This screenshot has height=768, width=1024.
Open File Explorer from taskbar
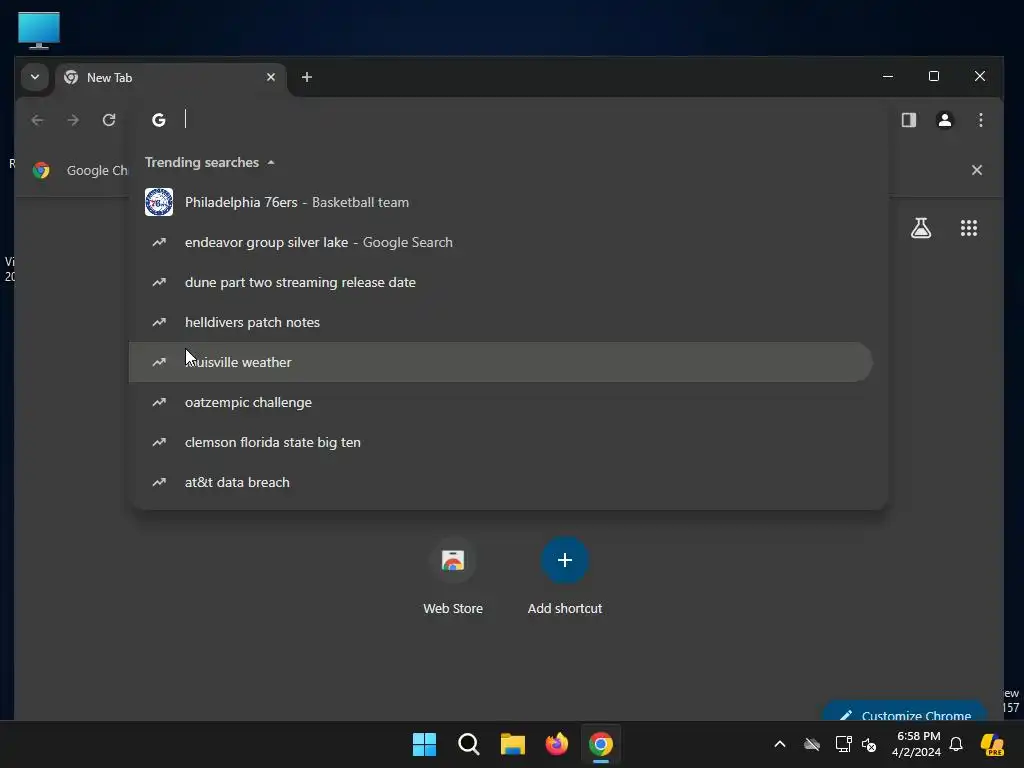(x=513, y=744)
